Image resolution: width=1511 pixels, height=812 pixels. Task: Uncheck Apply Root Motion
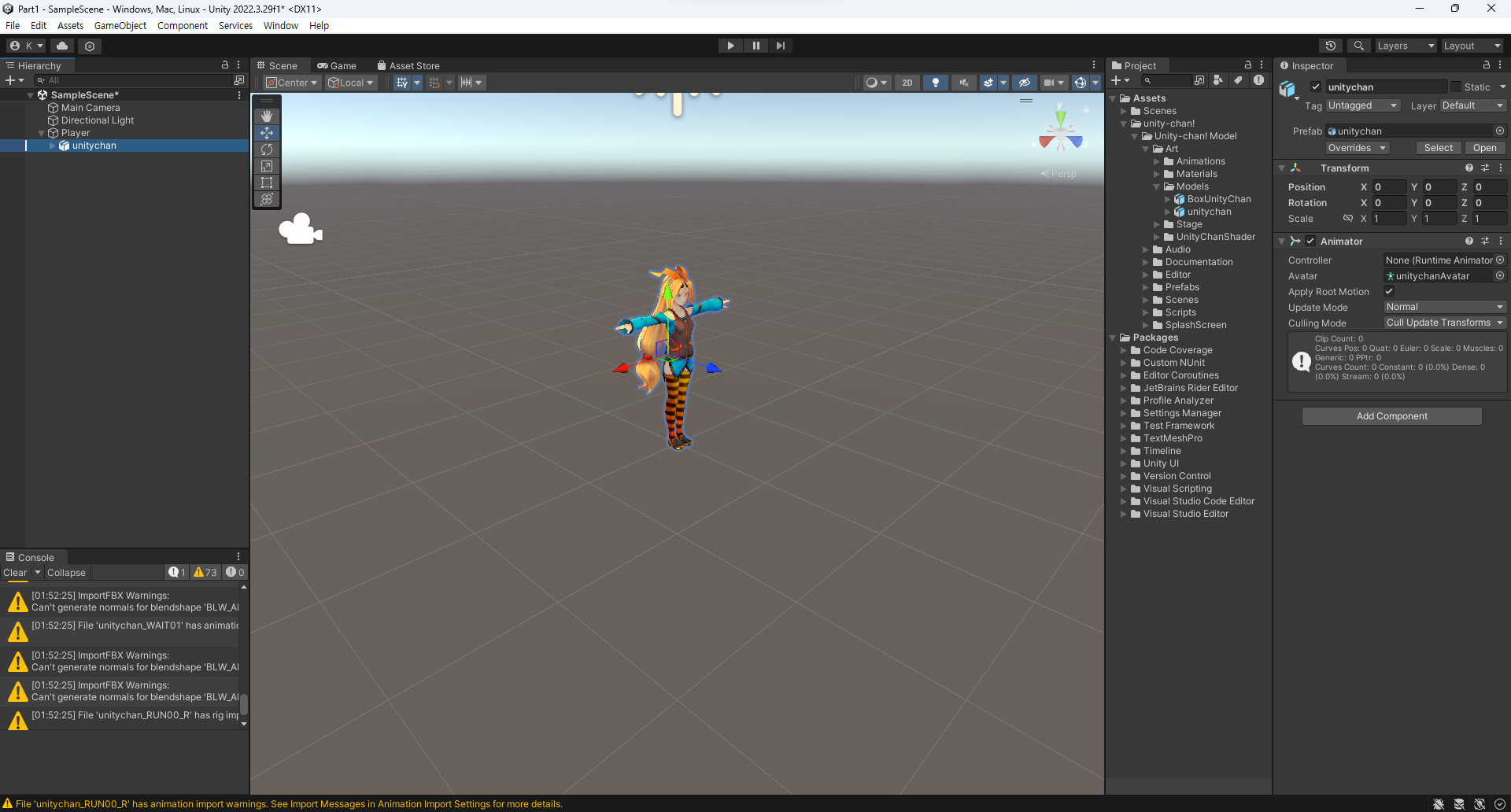tap(1389, 291)
